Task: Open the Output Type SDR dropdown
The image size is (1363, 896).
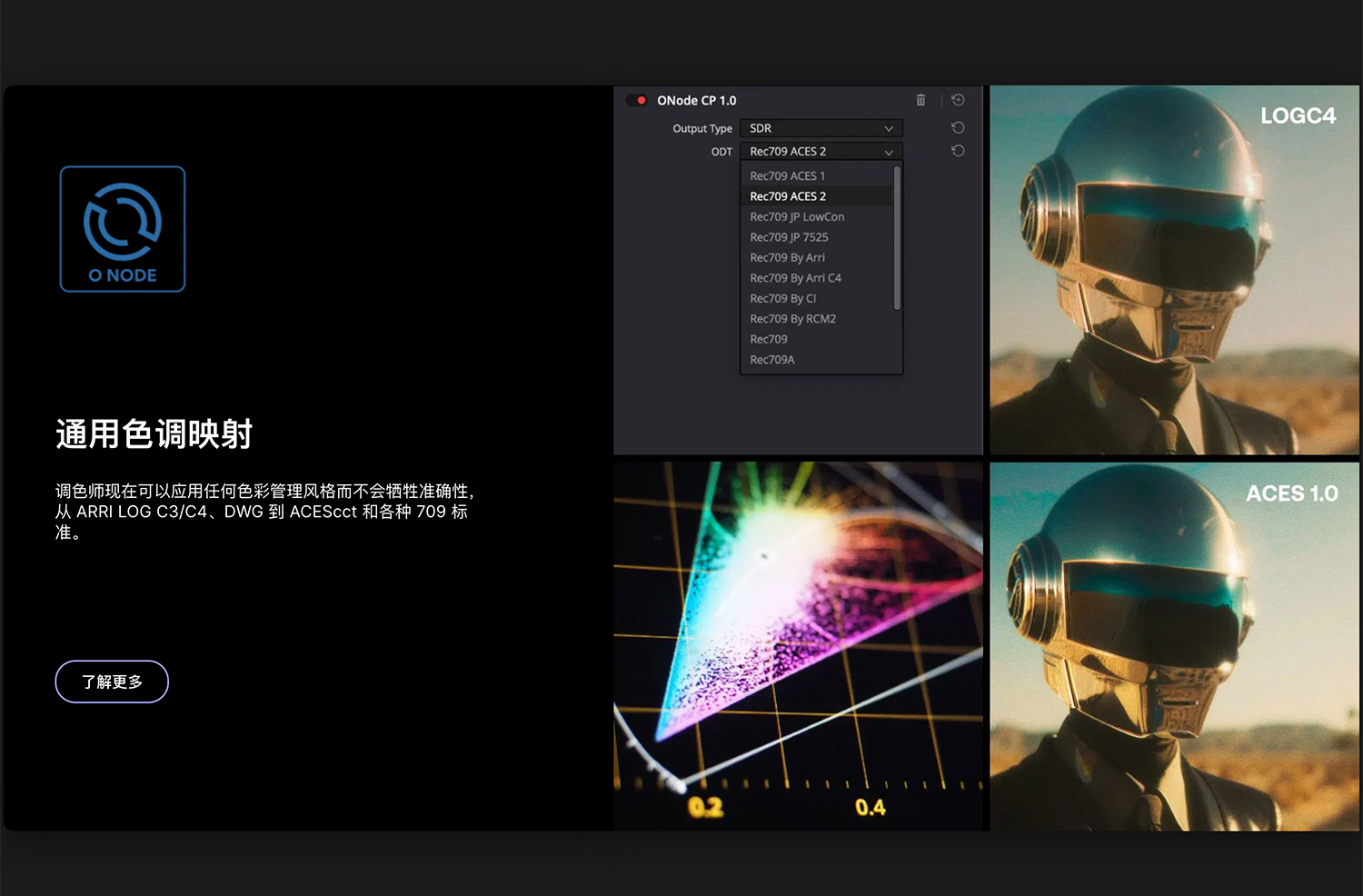Action: (x=820, y=128)
